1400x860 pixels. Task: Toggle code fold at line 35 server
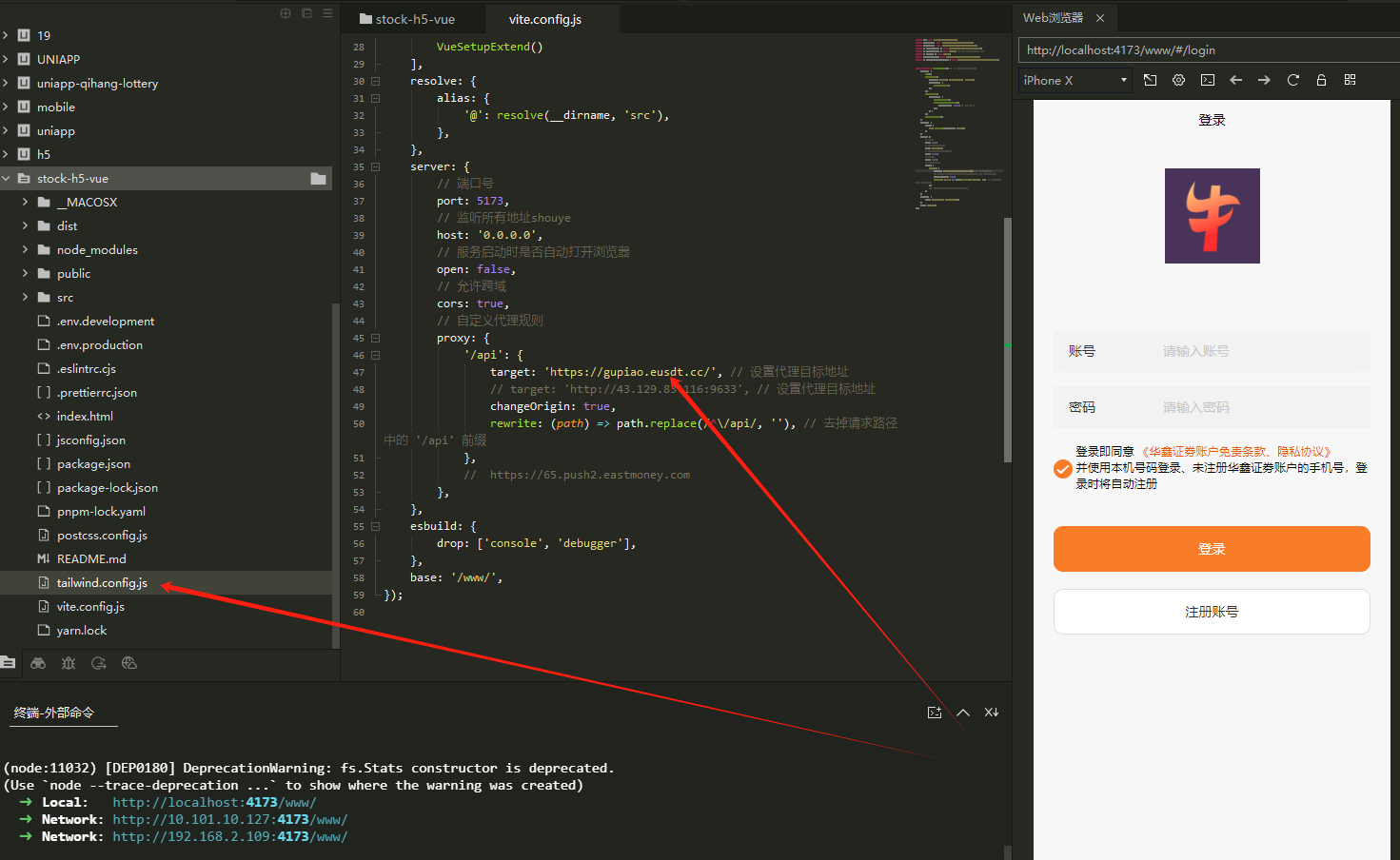click(375, 166)
